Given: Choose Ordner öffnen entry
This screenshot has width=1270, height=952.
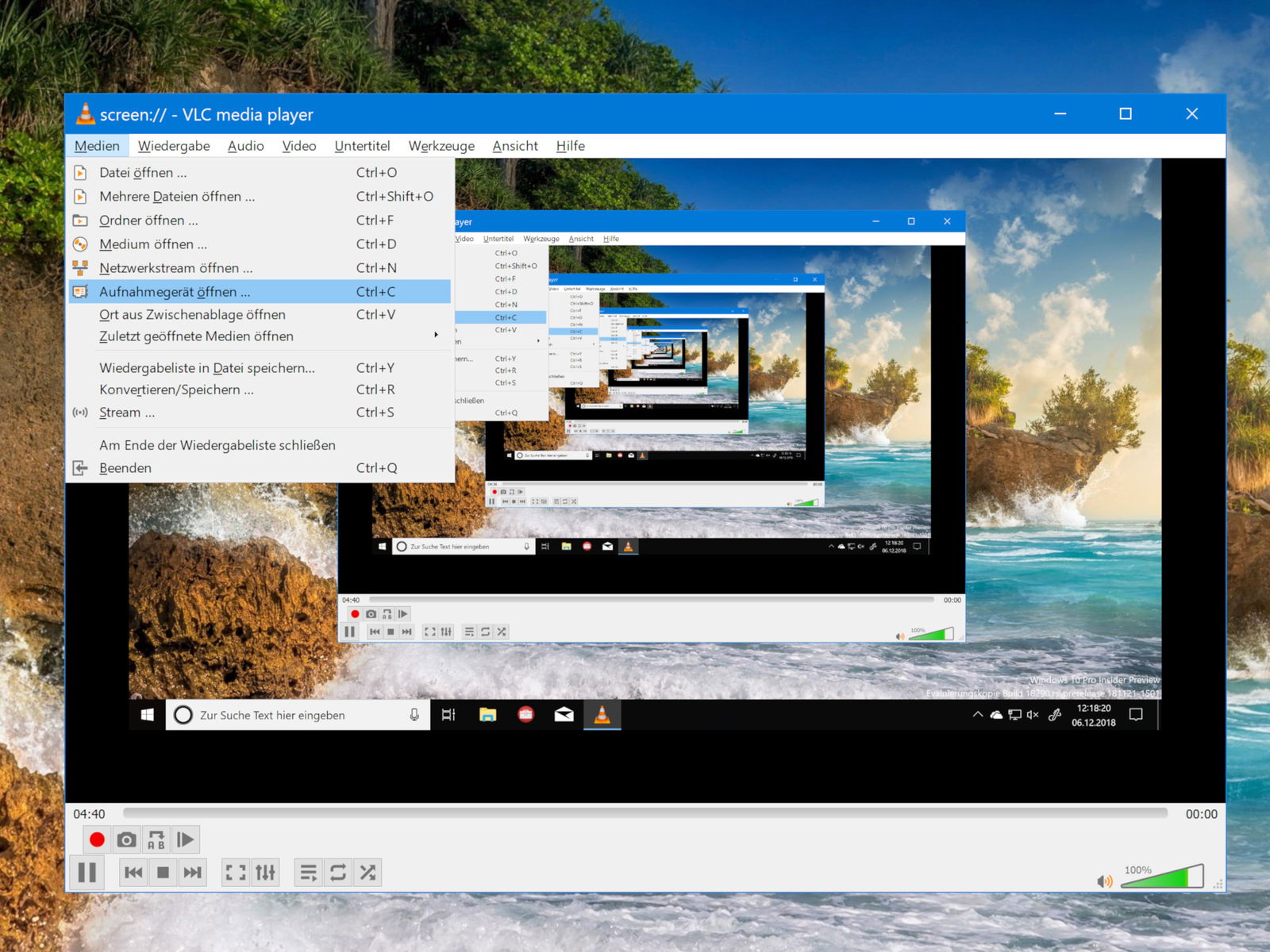Looking at the screenshot, I should (260, 220).
